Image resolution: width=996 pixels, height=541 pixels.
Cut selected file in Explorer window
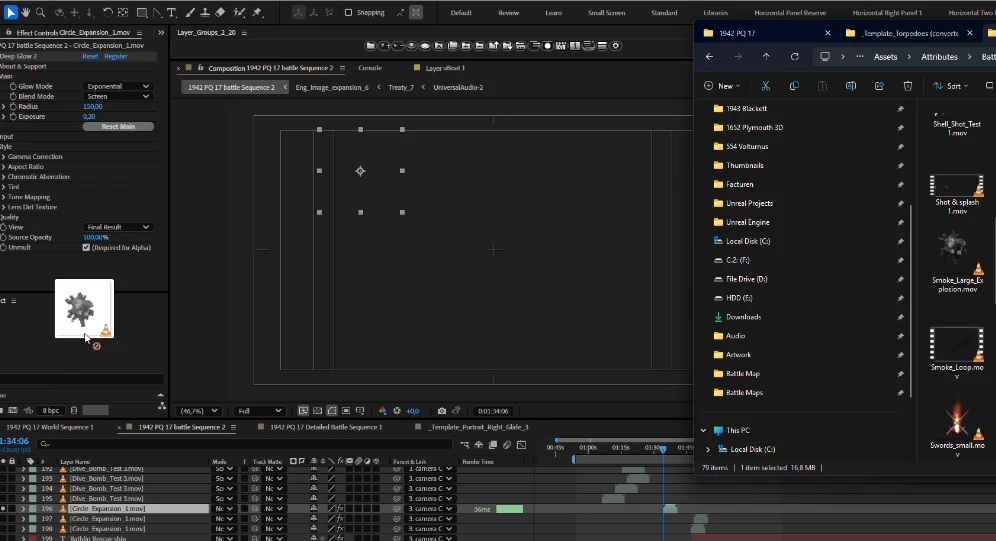(765, 86)
